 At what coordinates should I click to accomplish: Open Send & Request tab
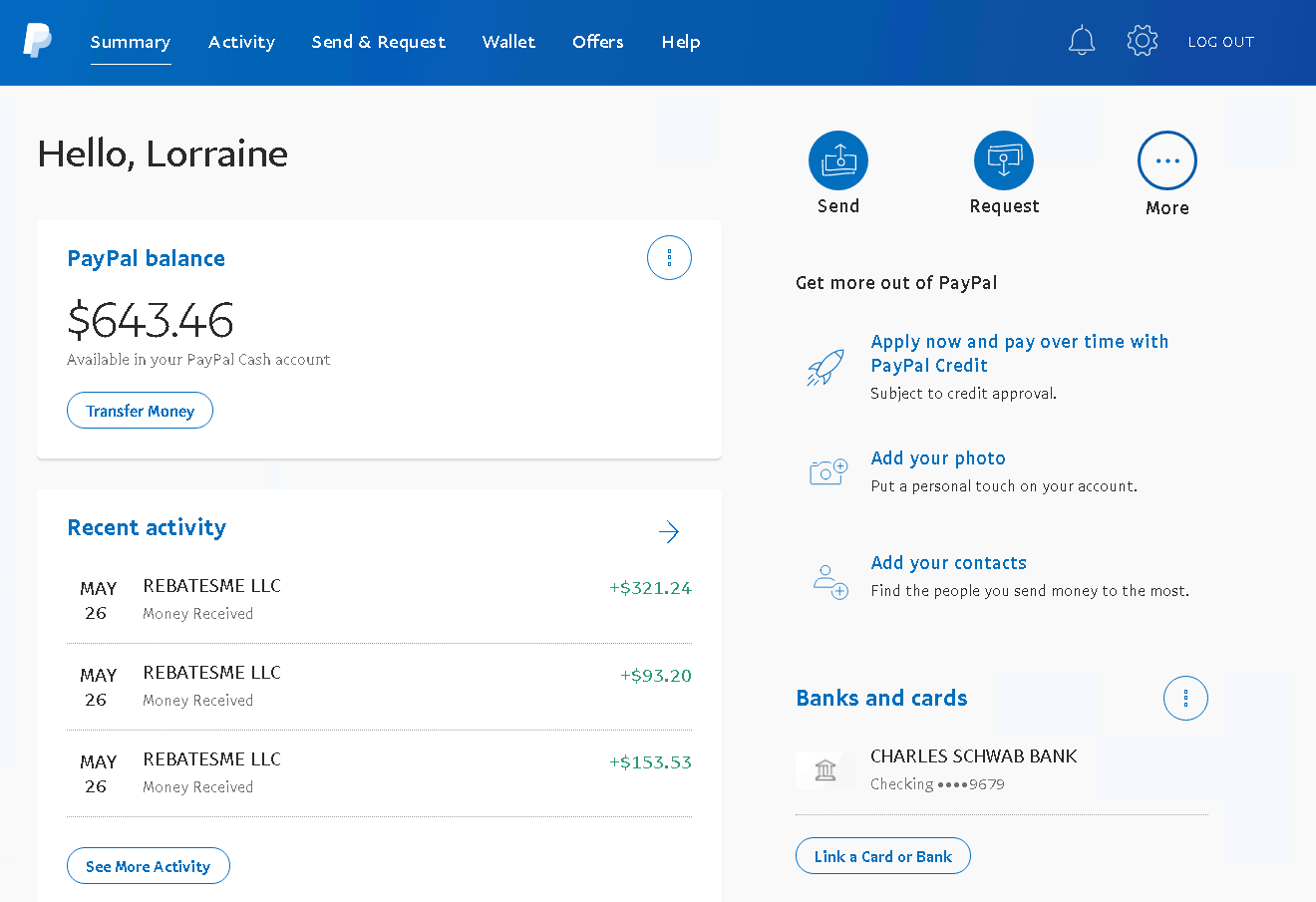coord(379,42)
